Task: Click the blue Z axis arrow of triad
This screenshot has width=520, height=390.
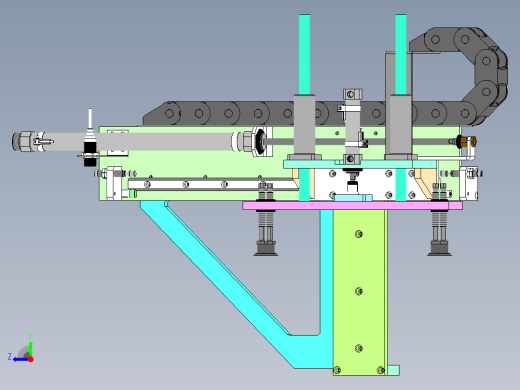Action: pyautogui.click(x=21, y=359)
